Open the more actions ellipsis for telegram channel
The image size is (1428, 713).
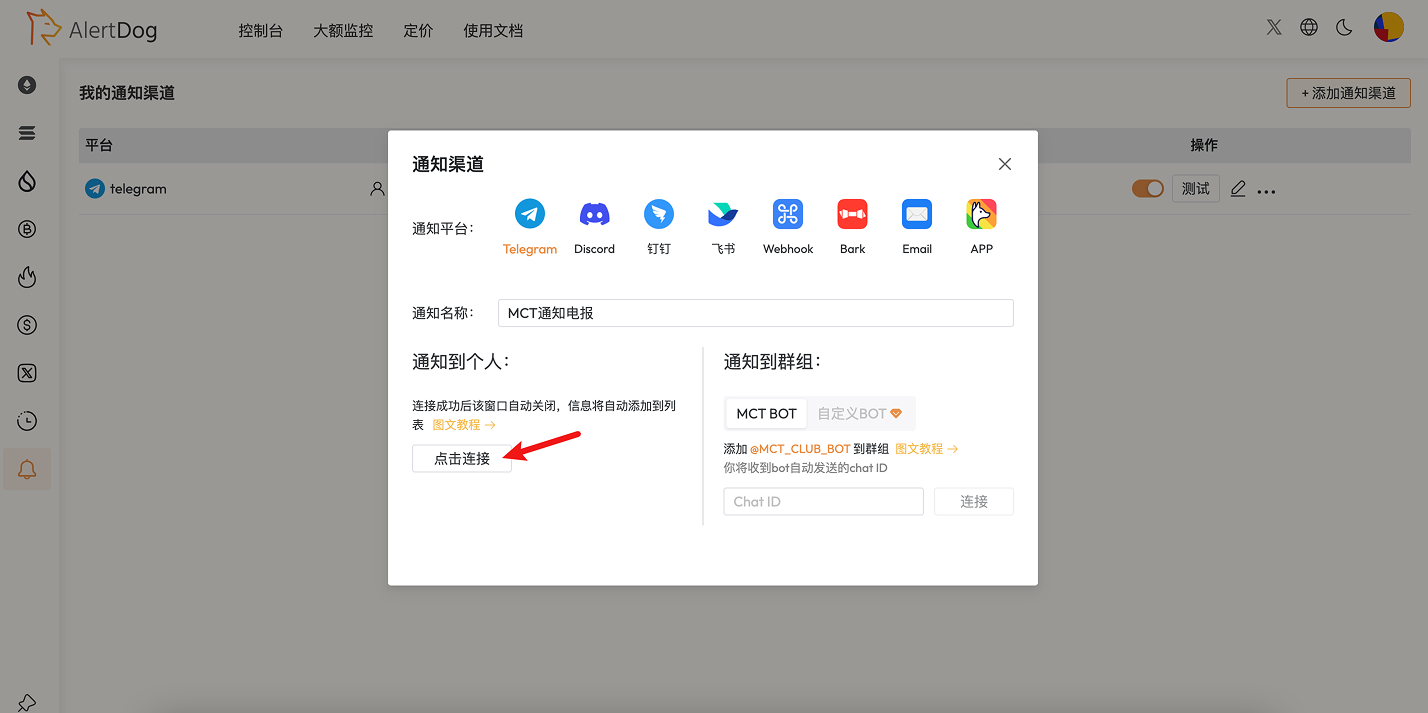point(1267,190)
